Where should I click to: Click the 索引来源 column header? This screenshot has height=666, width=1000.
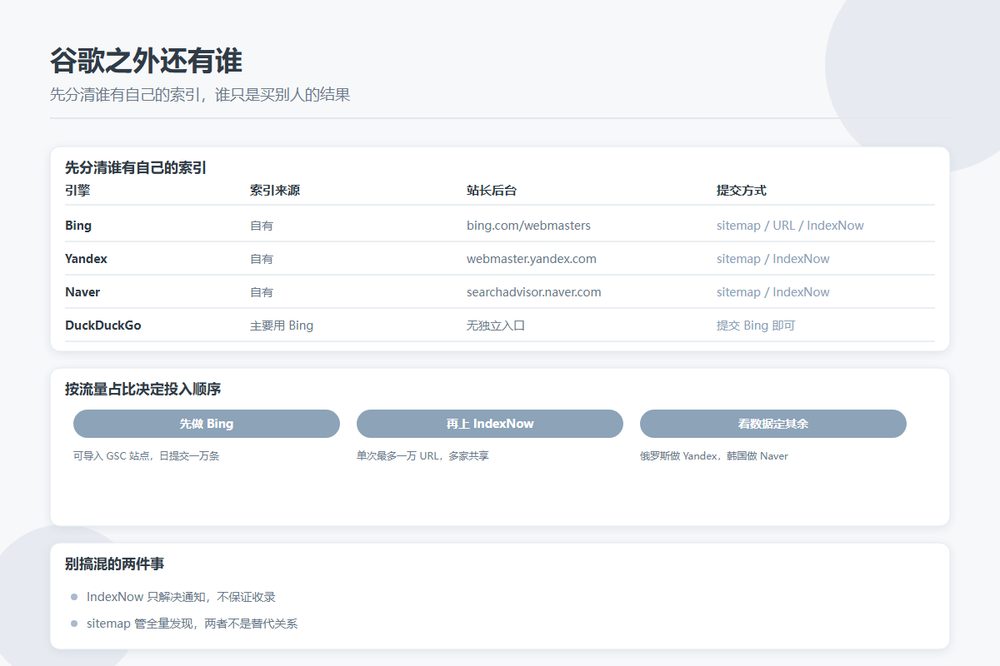coord(275,190)
